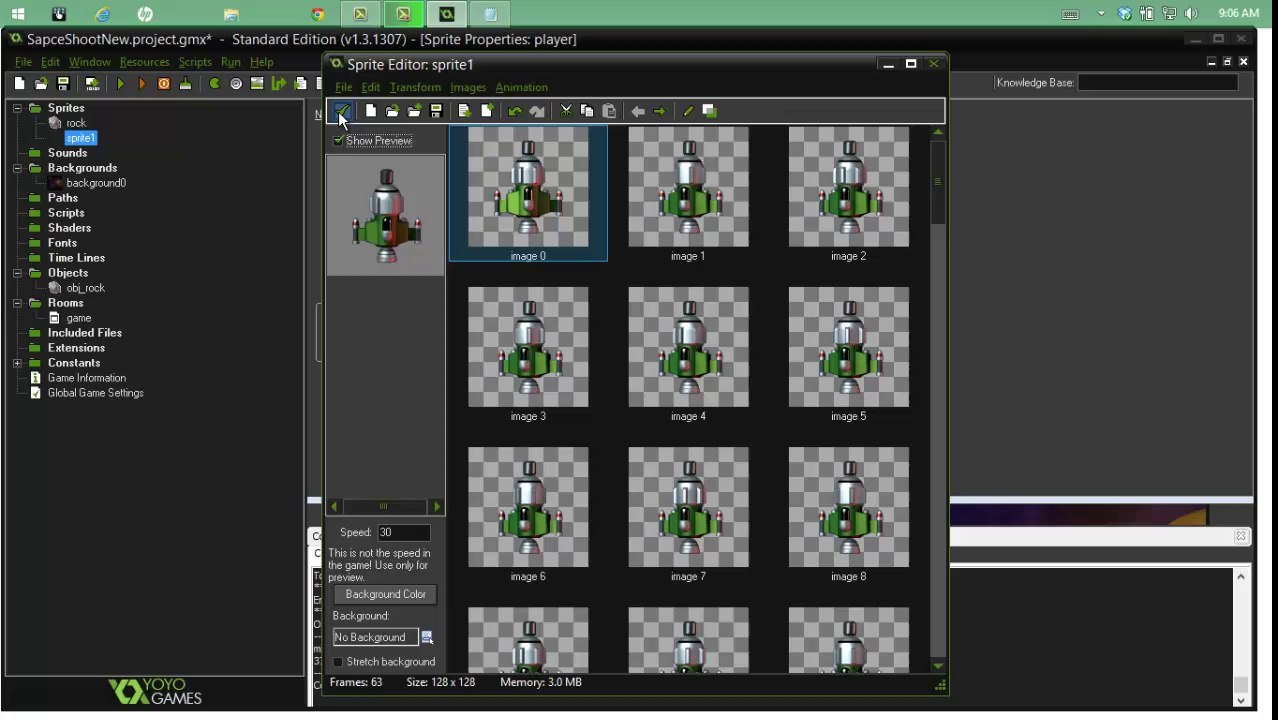Move selected frame left with arrow icon
This screenshot has height=720, width=1278.
[638, 111]
